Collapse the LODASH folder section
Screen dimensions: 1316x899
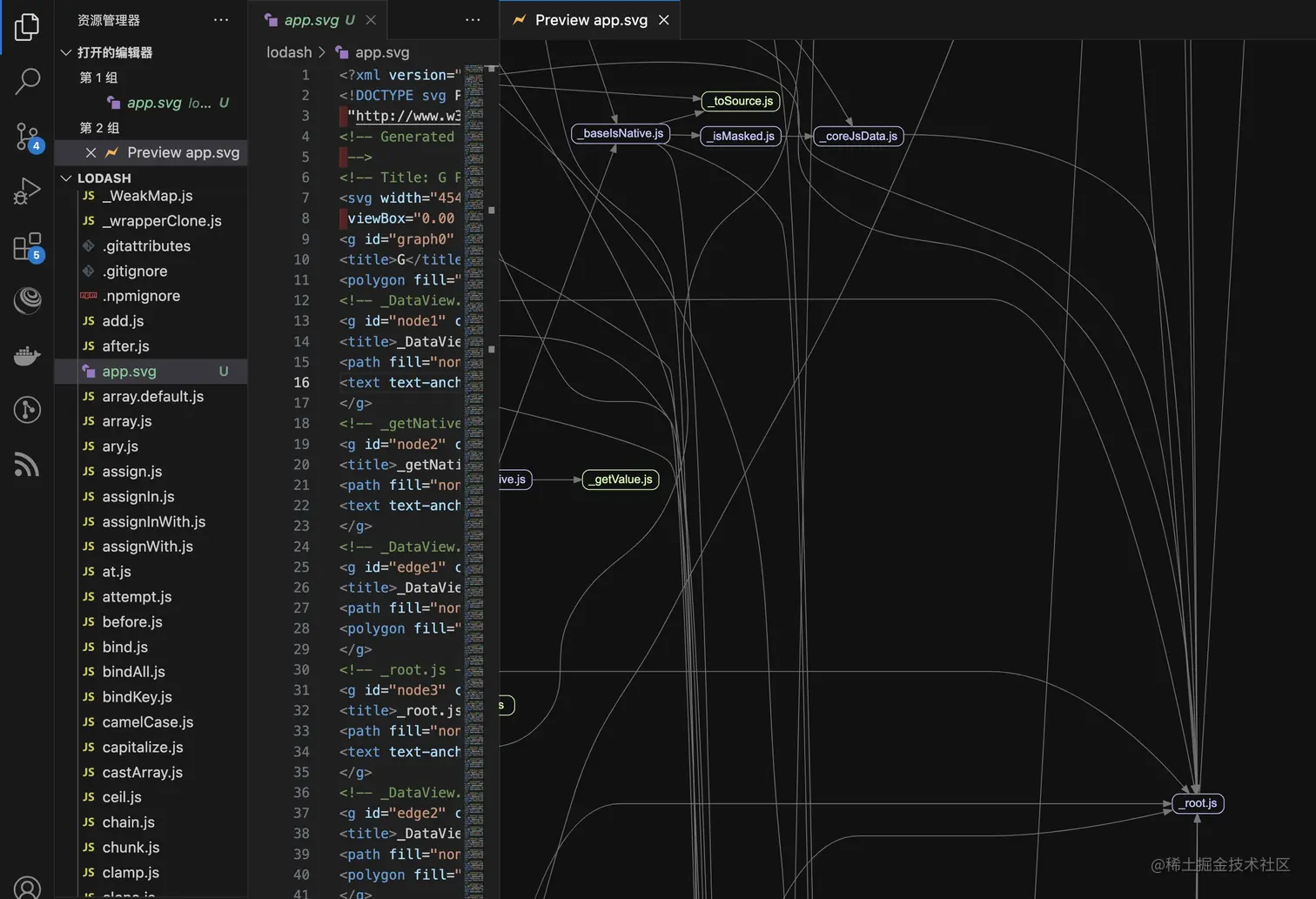point(66,178)
